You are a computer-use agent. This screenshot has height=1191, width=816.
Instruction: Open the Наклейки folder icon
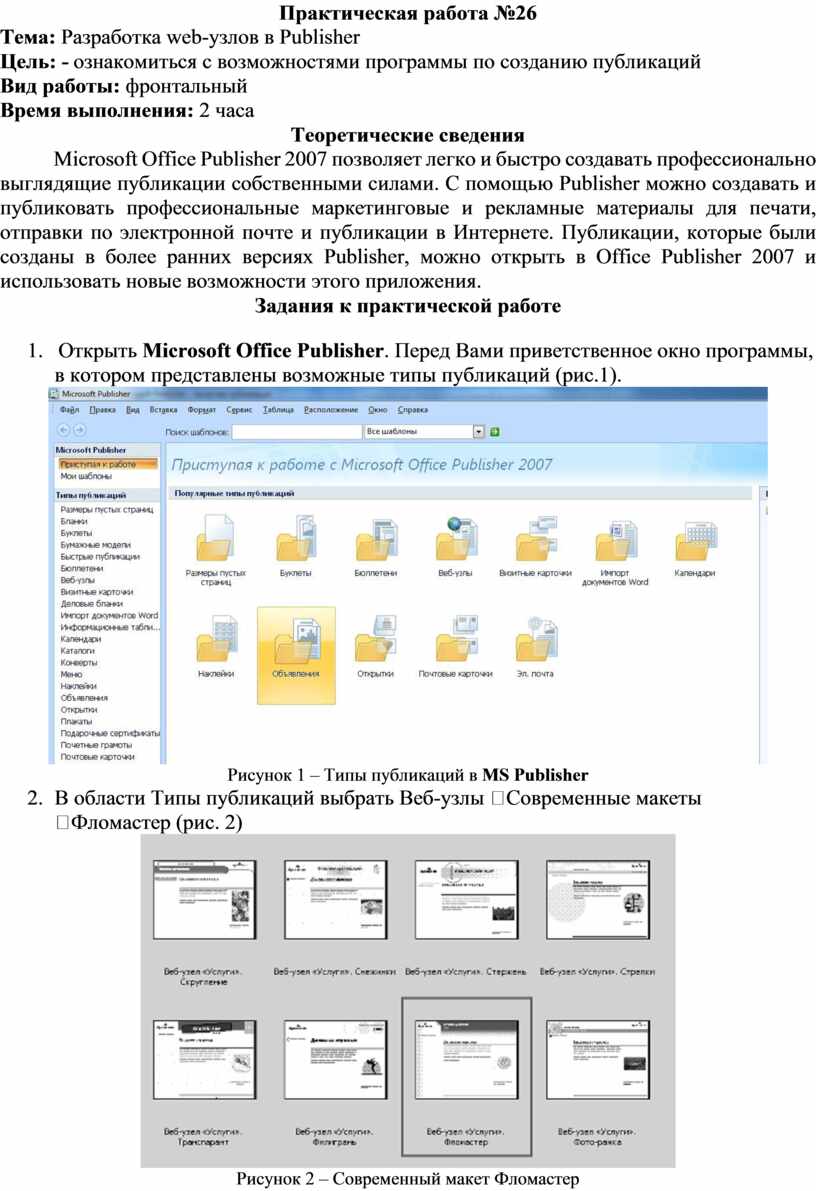pos(216,640)
